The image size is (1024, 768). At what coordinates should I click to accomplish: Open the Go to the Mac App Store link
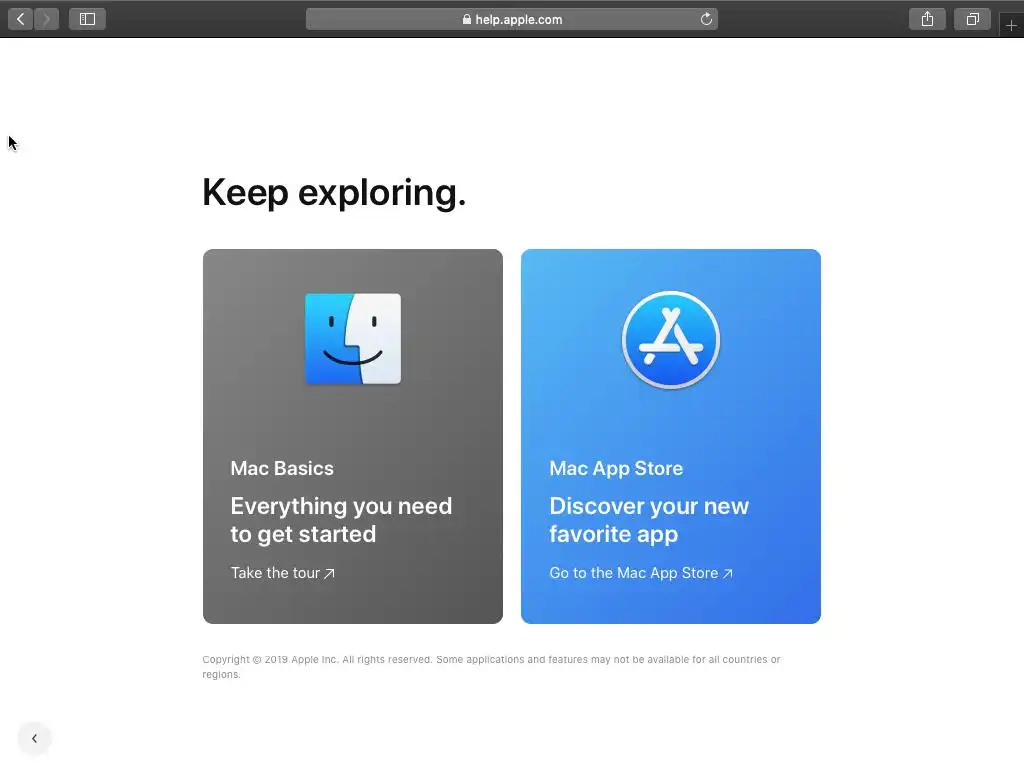[x=641, y=573]
